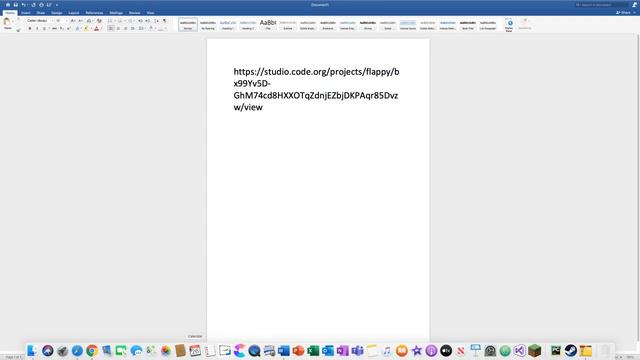This screenshot has height=360, width=640.
Task: Apply paragraph shading color
Action: (151, 29)
